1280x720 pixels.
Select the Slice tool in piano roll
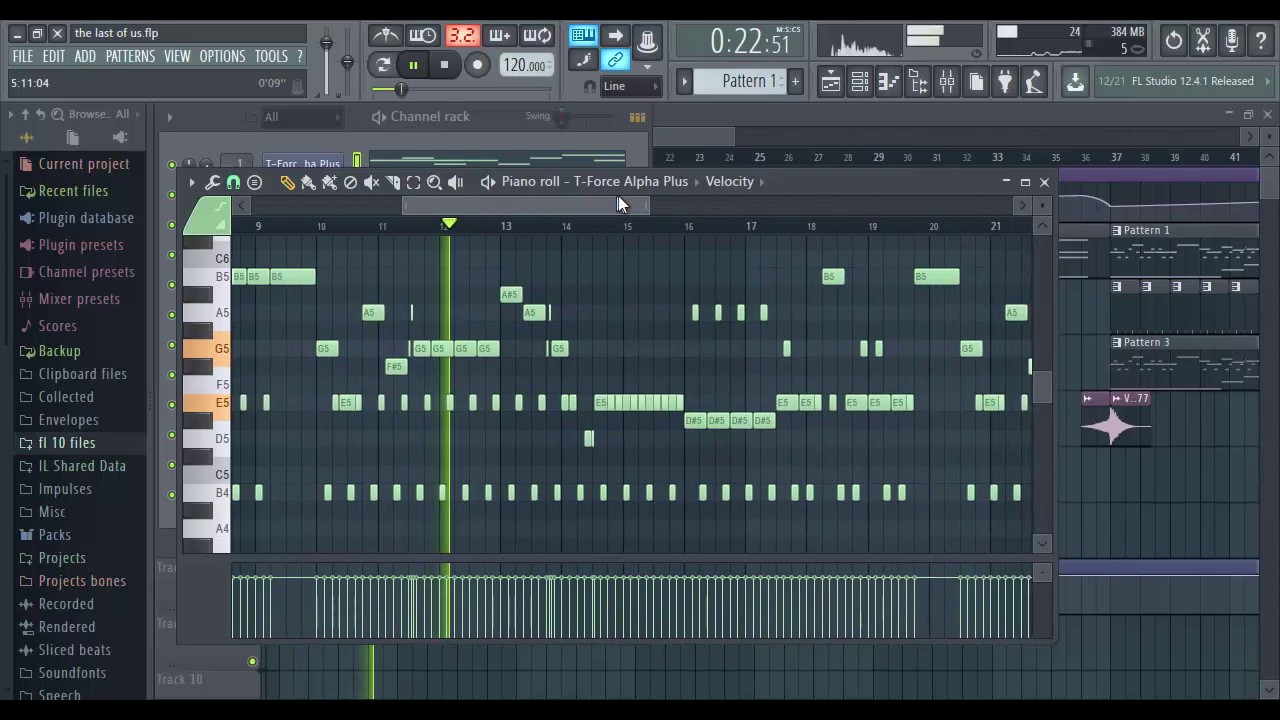[392, 182]
